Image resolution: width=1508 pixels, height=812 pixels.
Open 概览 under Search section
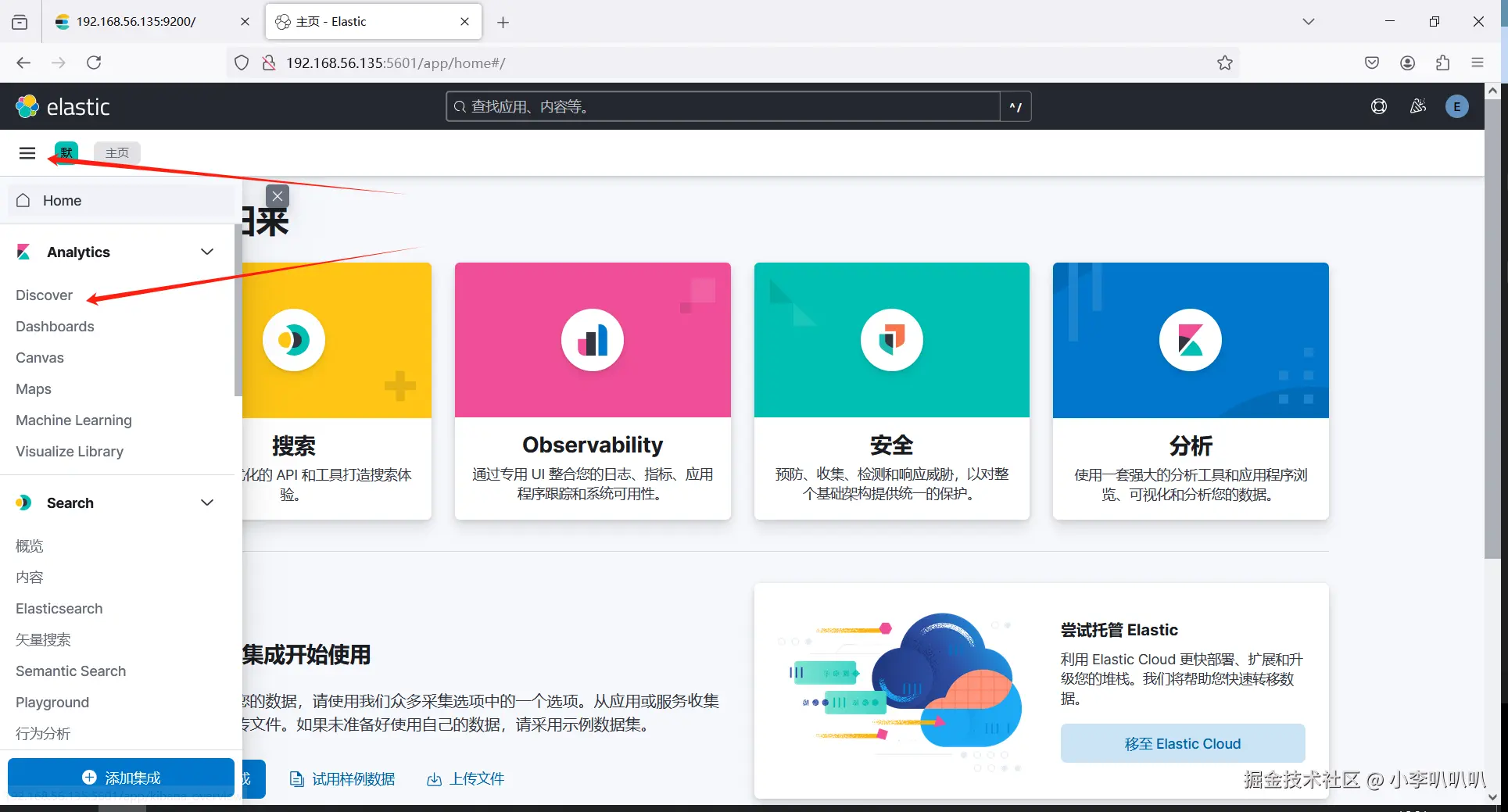(30, 546)
